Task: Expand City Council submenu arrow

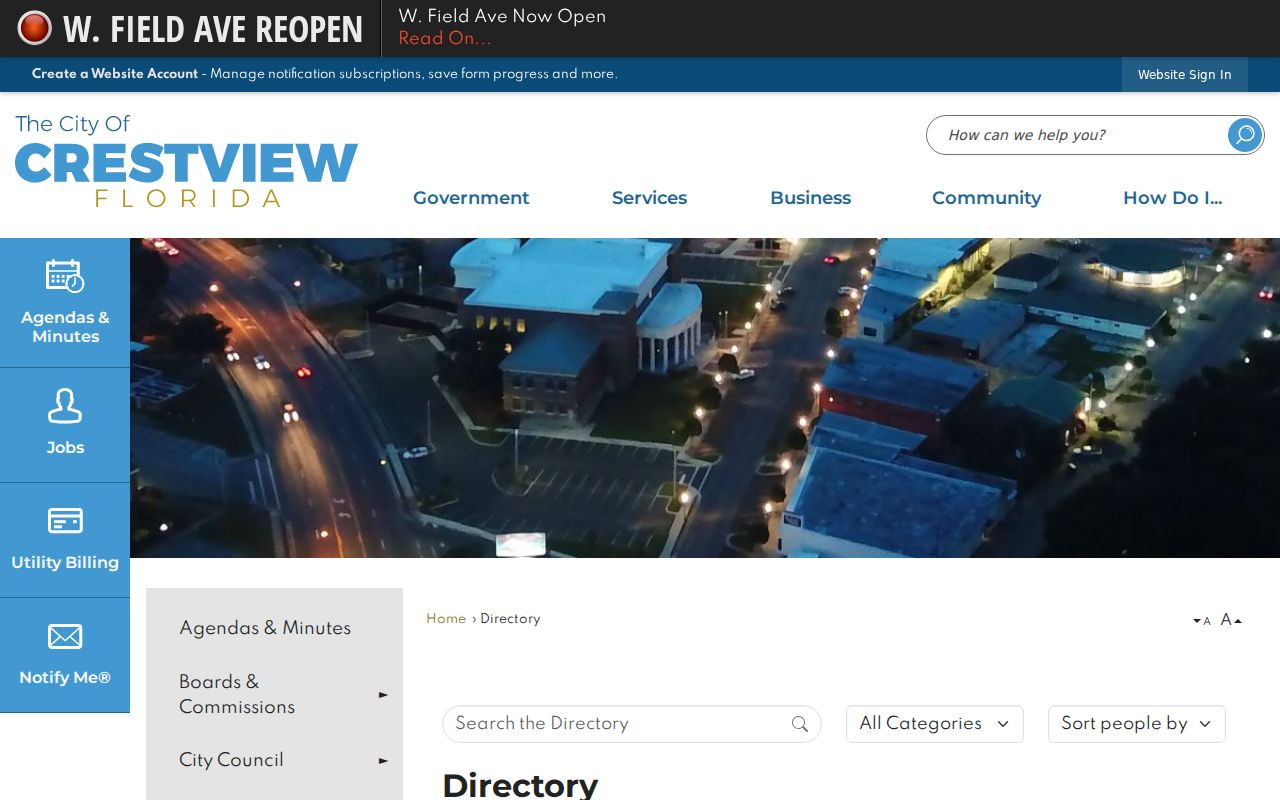Action: pos(383,761)
